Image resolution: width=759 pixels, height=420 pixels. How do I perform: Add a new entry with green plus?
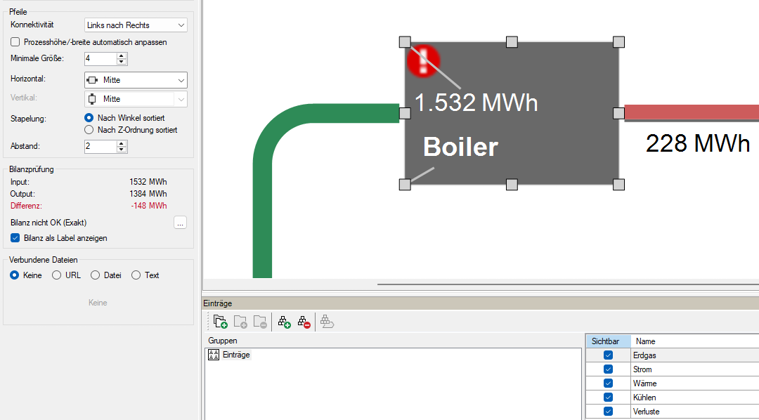tap(284, 322)
